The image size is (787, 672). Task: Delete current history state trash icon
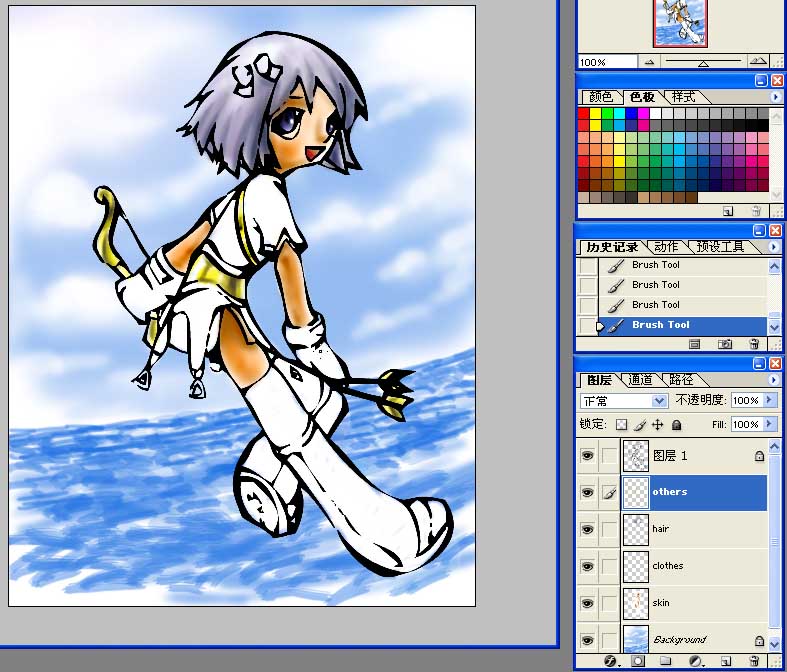pos(754,344)
